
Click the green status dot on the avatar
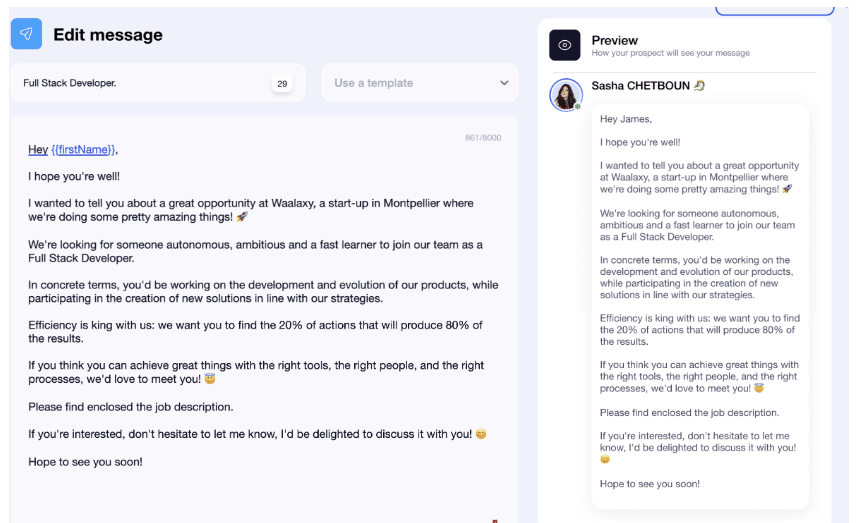tap(577, 106)
